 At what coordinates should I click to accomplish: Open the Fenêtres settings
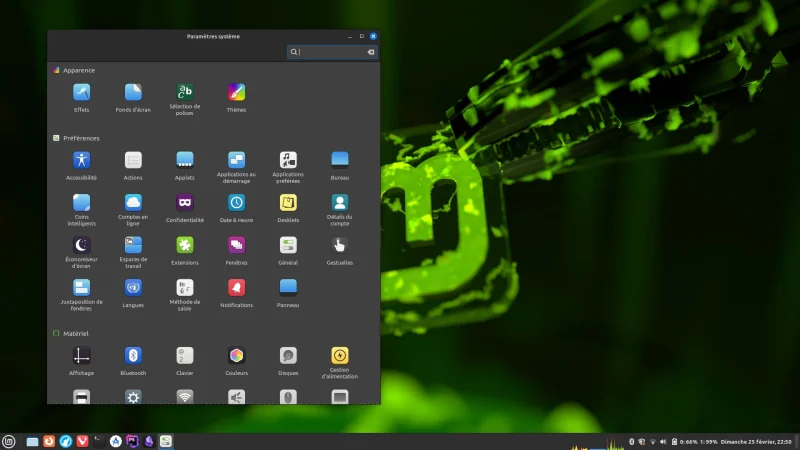coord(236,251)
